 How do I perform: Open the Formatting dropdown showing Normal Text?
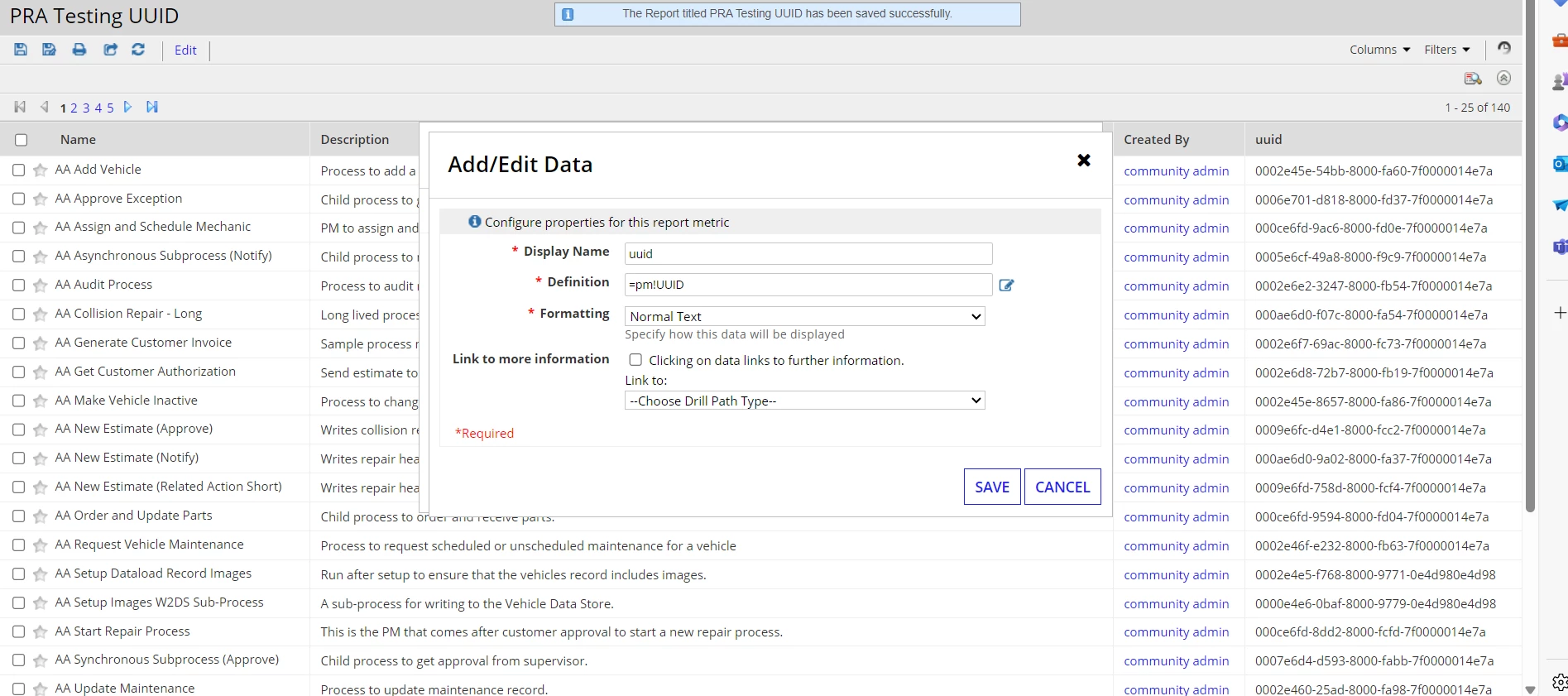coord(804,316)
